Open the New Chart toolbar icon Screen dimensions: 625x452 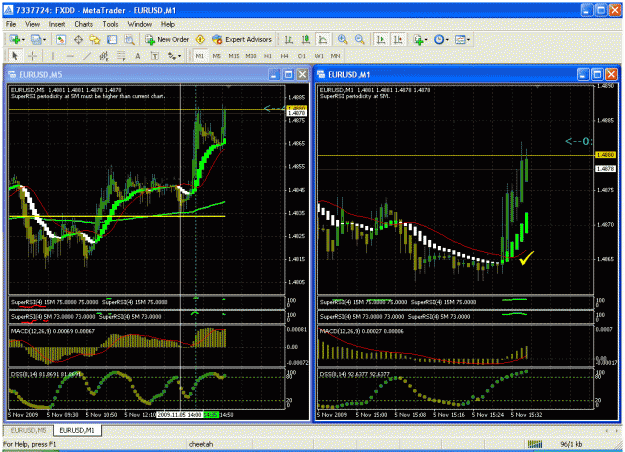15,39
